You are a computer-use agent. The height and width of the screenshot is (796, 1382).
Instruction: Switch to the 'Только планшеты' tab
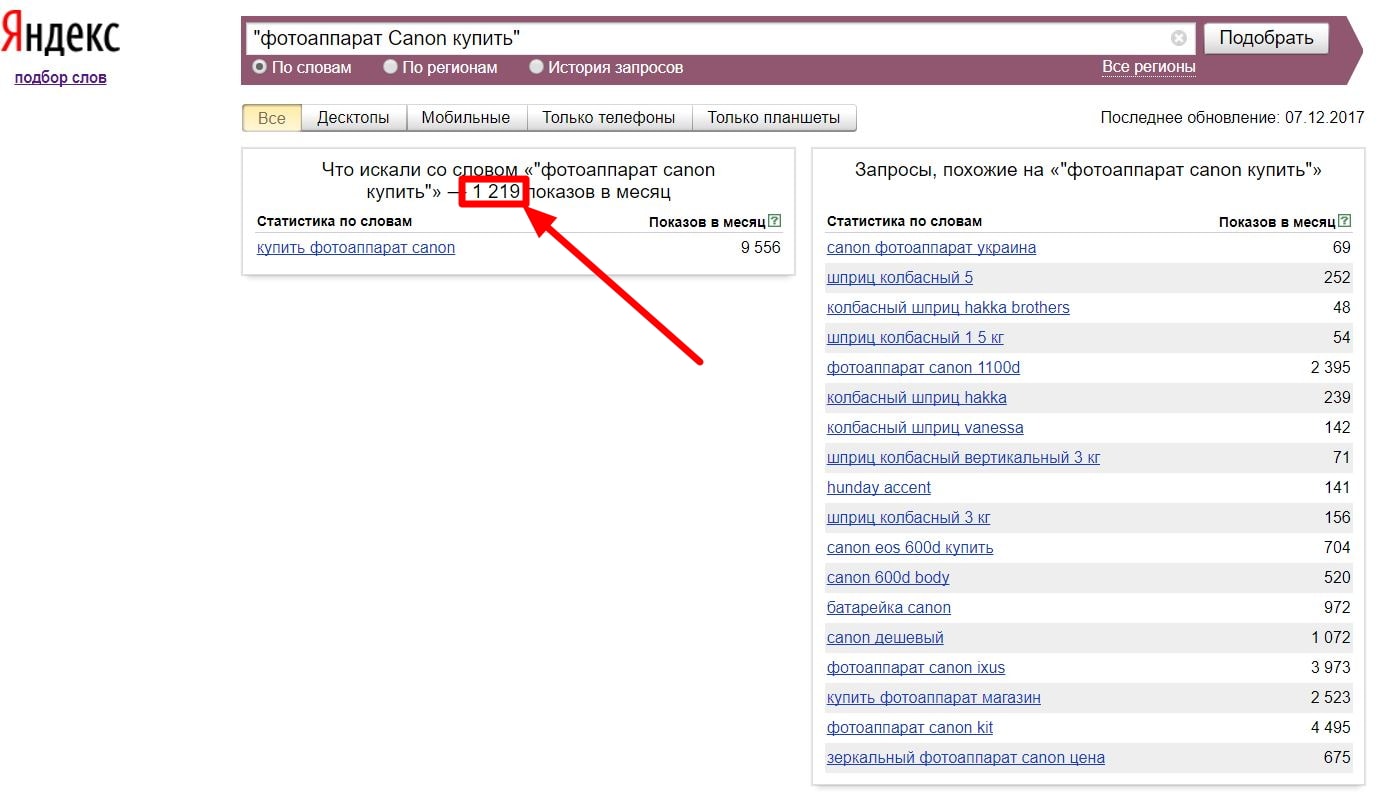pyautogui.click(x=774, y=118)
